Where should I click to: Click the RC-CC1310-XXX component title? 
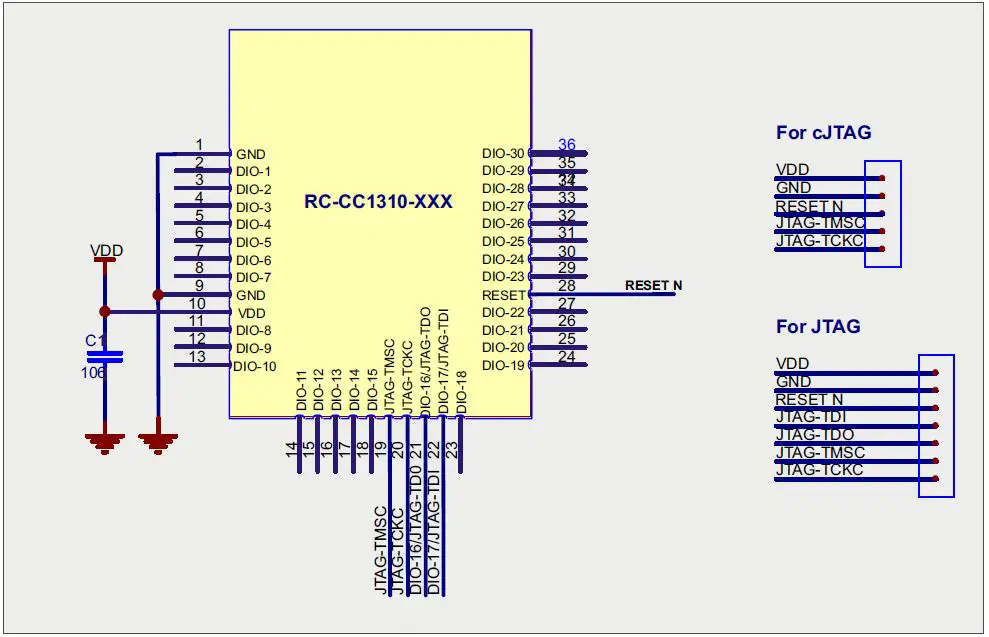(x=378, y=202)
